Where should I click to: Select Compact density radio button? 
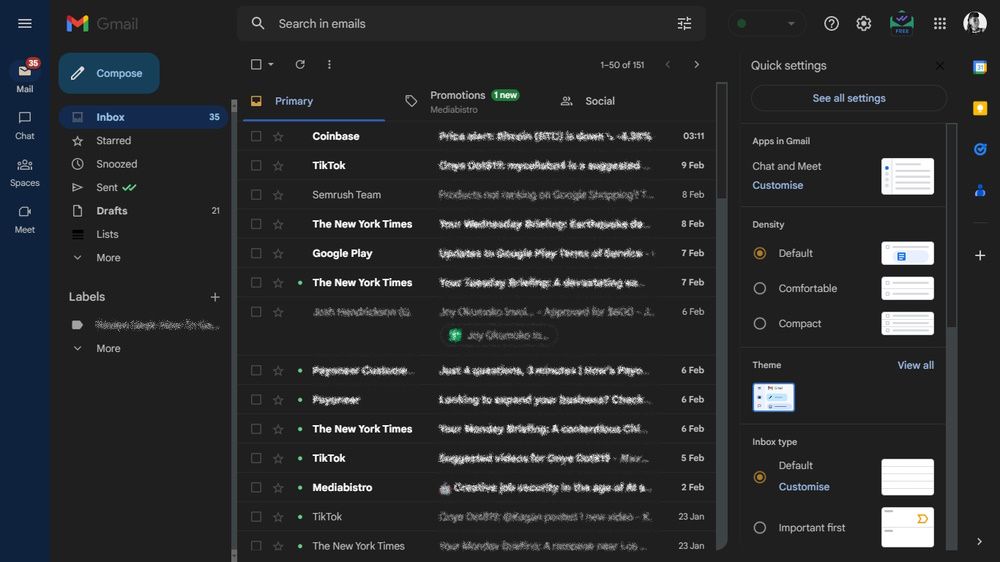pyautogui.click(x=760, y=323)
